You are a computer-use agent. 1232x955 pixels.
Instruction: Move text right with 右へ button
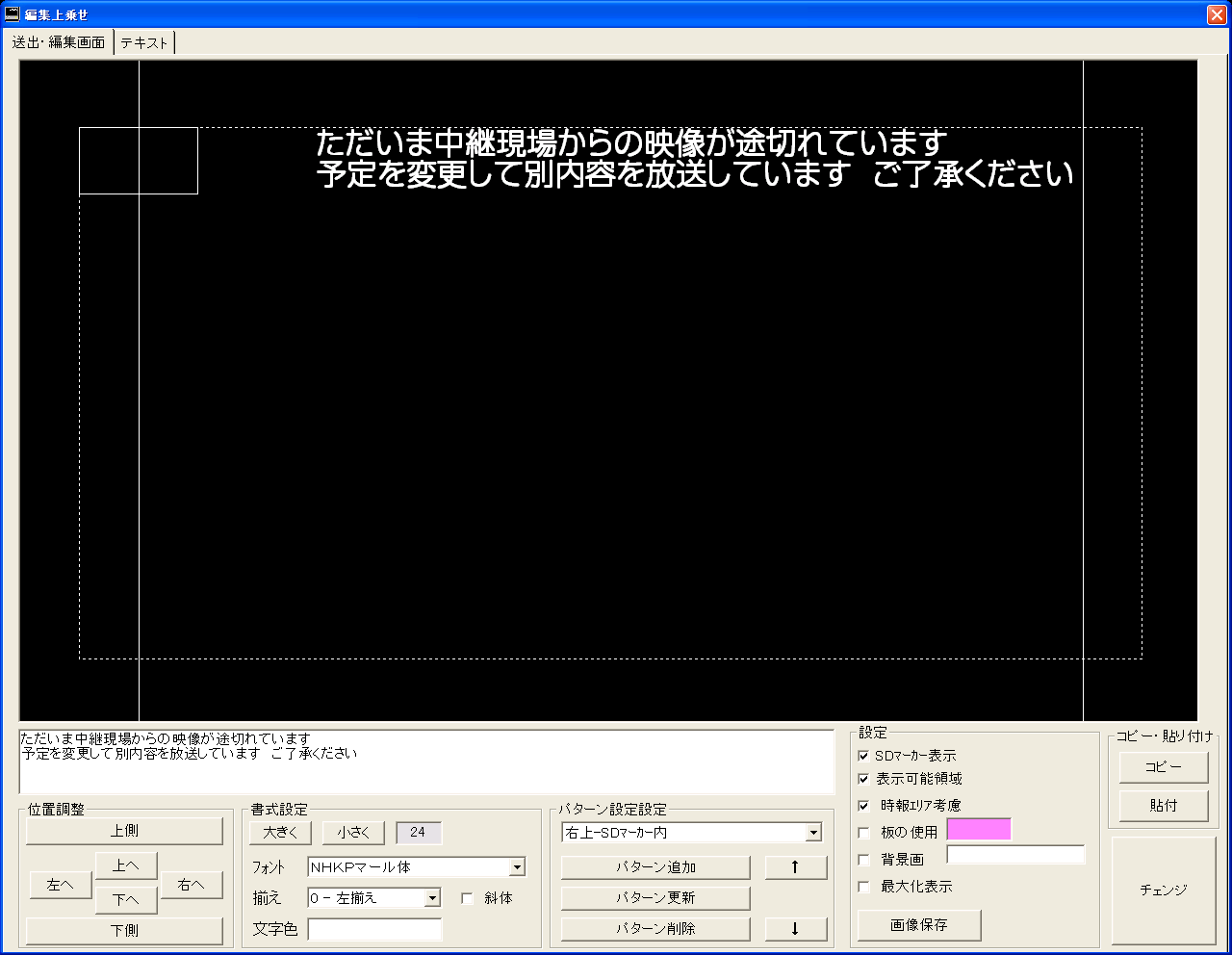pyautogui.click(x=191, y=885)
